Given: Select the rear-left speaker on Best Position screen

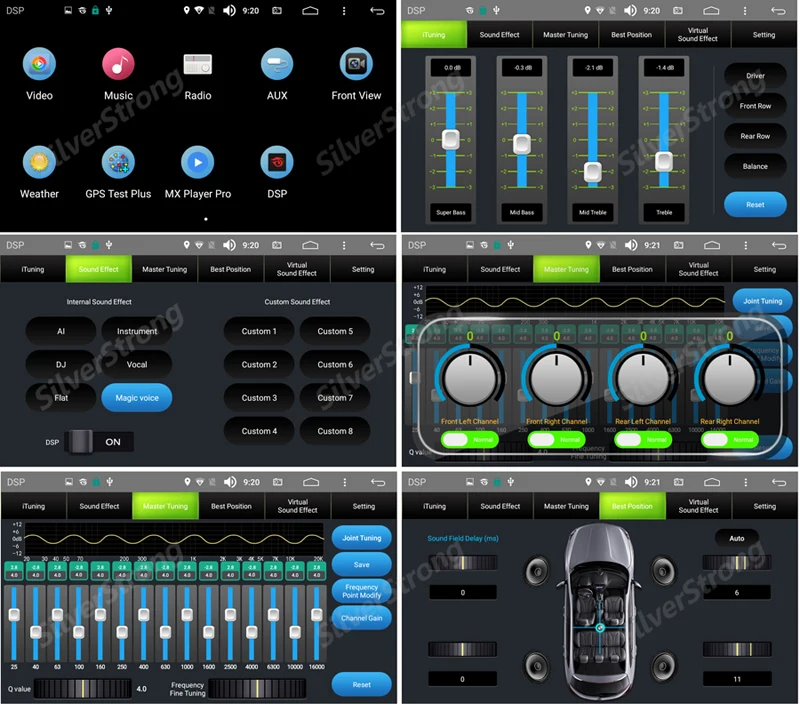Looking at the screenshot, I should (537, 665).
